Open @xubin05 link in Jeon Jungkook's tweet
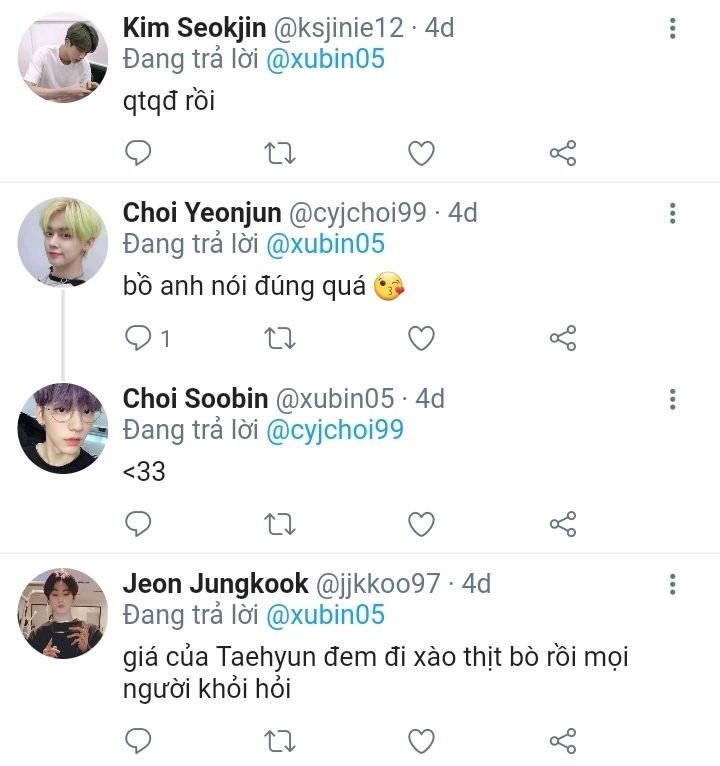Image resolution: width=720 pixels, height=766 pixels. 325,614
